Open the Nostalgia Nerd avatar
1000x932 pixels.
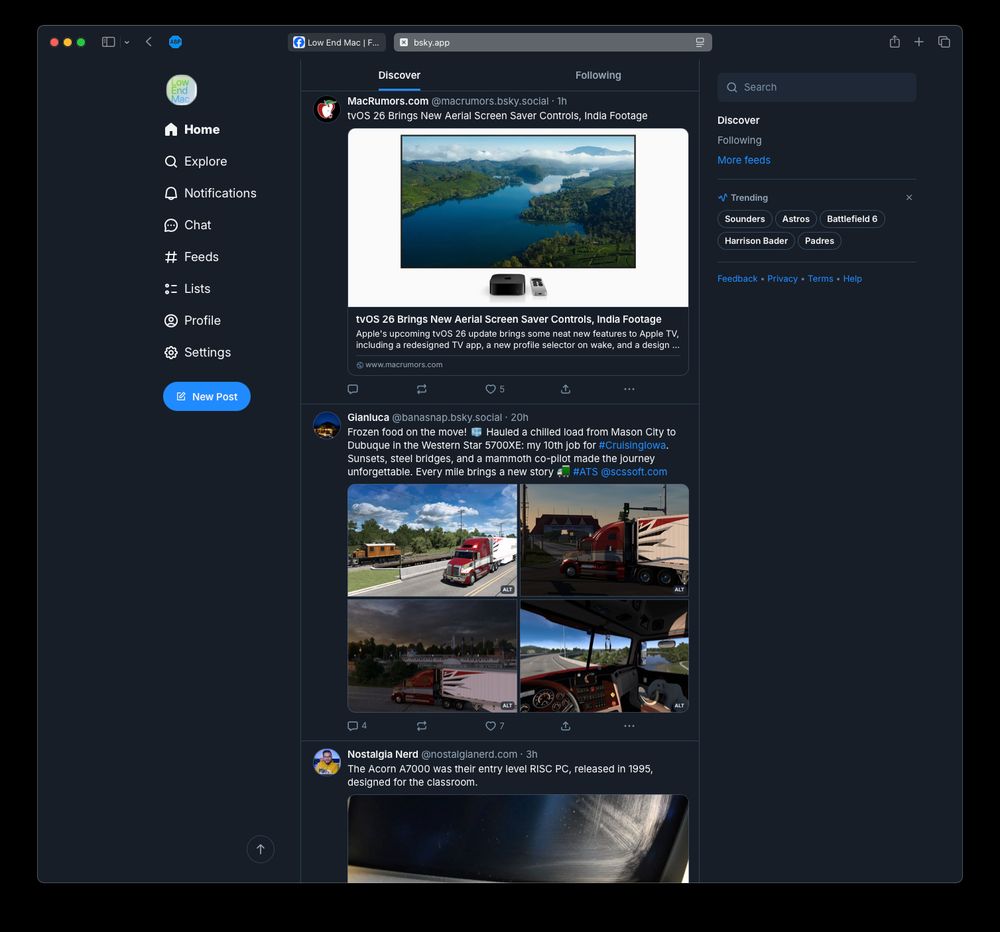point(327,762)
